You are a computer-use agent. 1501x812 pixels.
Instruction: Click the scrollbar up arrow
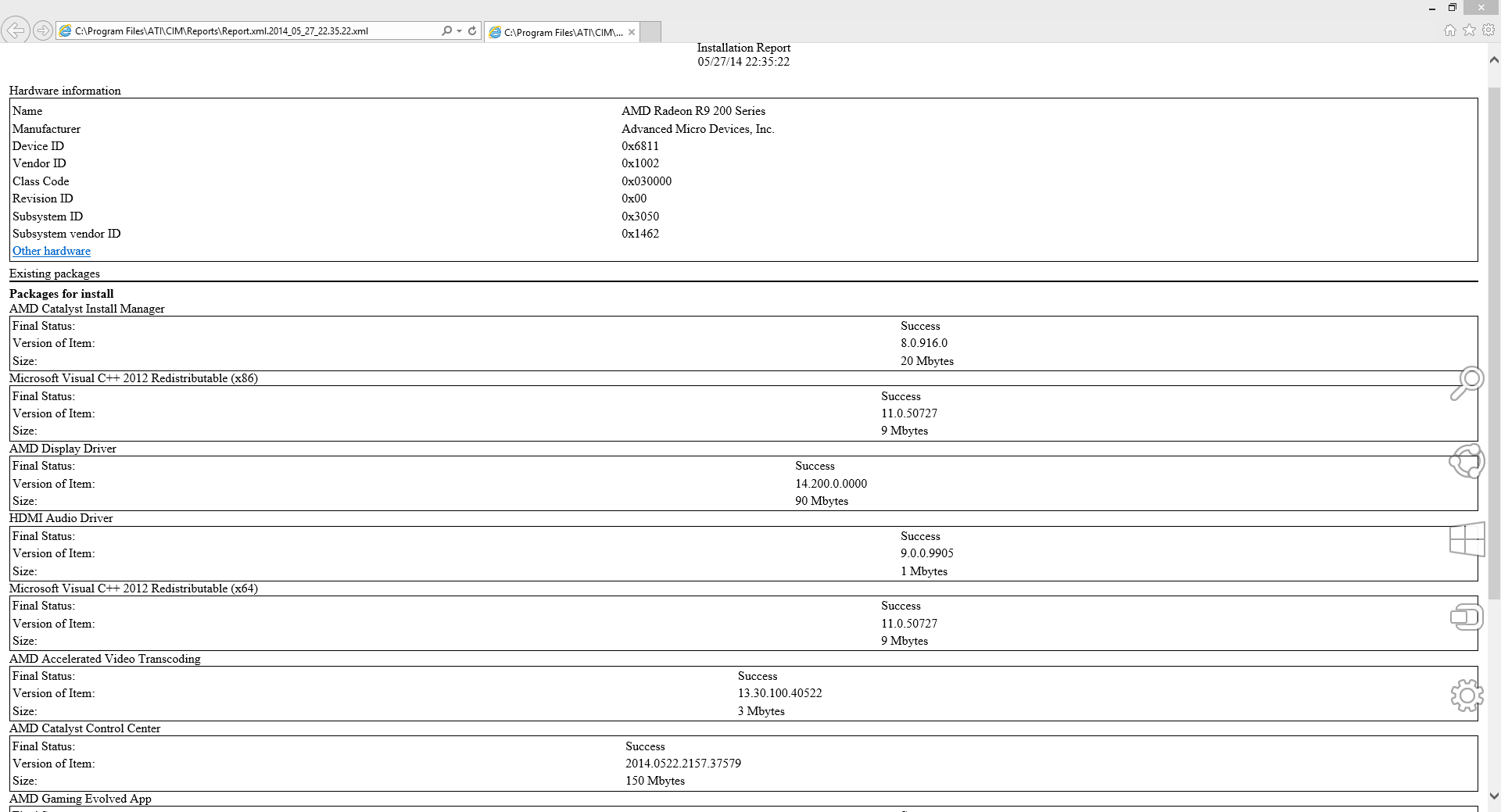[x=1494, y=59]
